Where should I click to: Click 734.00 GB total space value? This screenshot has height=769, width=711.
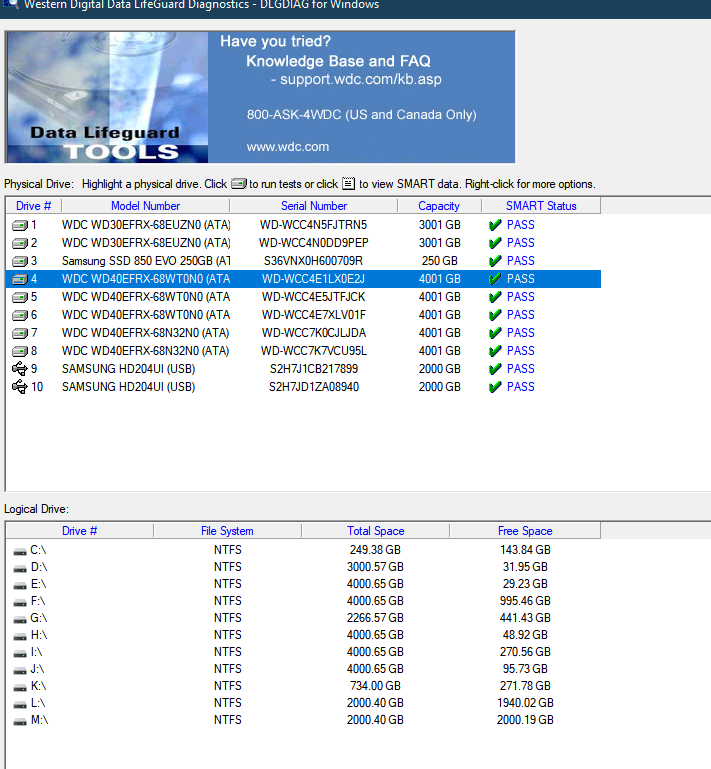375,686
